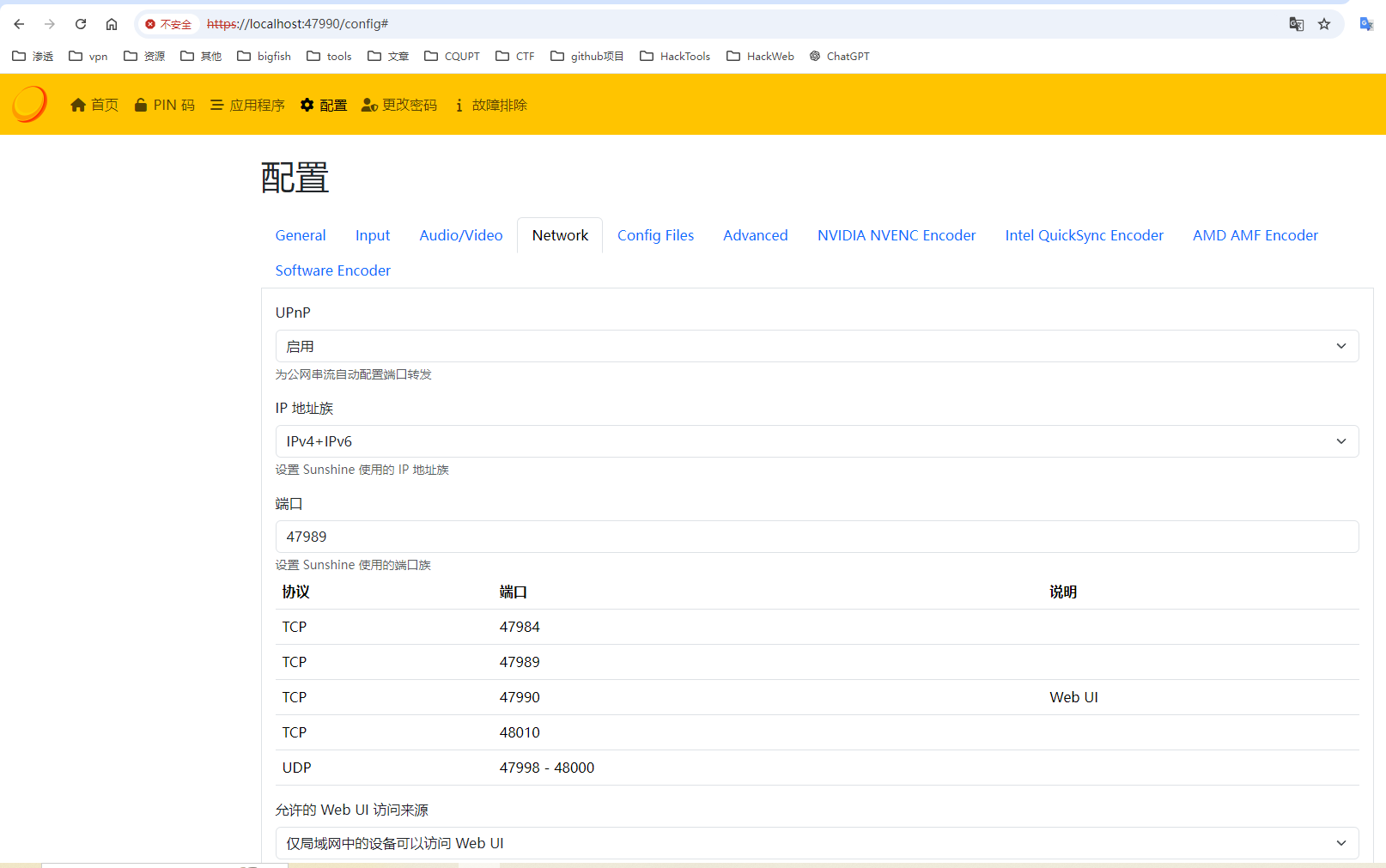Open the HackWeb bookmark folder
The width and height of the screenshot is (1386, 868).
(x=761, y=56)
